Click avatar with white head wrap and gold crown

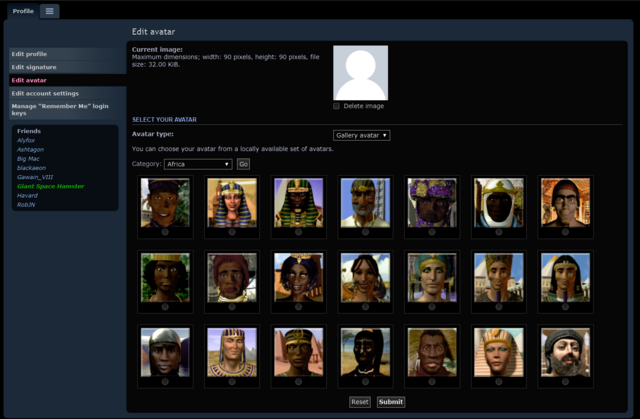coord(499,202)
